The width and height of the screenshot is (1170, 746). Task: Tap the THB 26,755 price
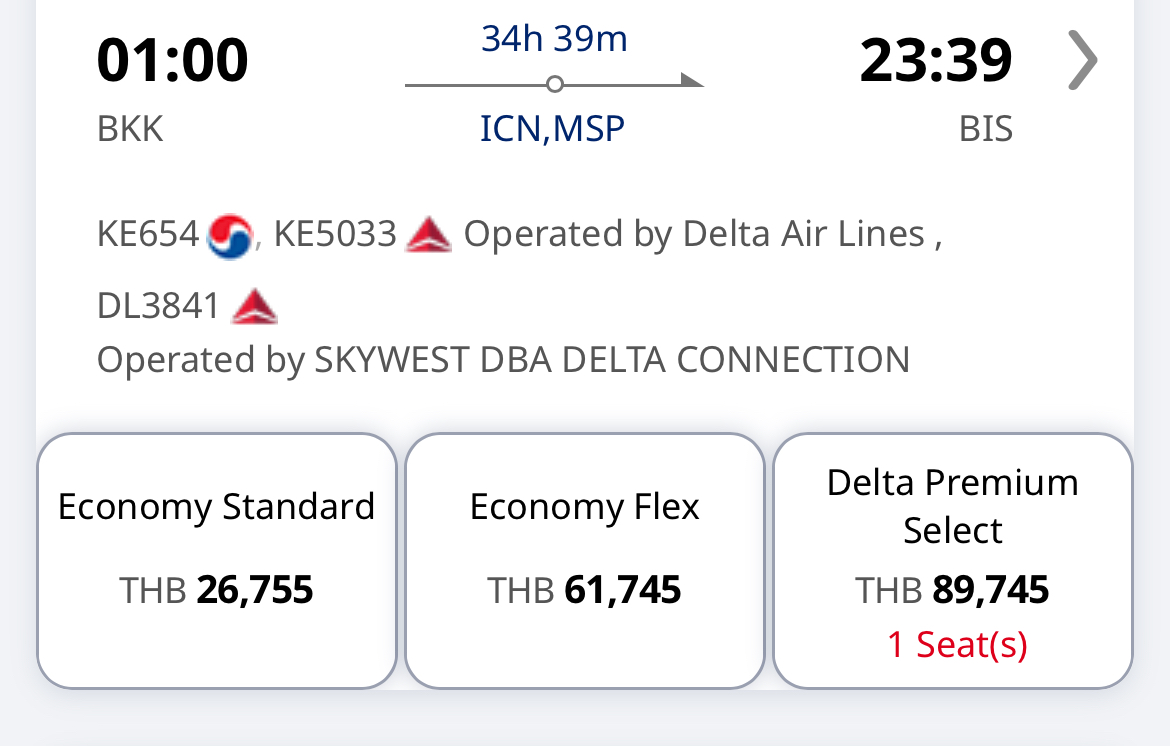point(216,590)
